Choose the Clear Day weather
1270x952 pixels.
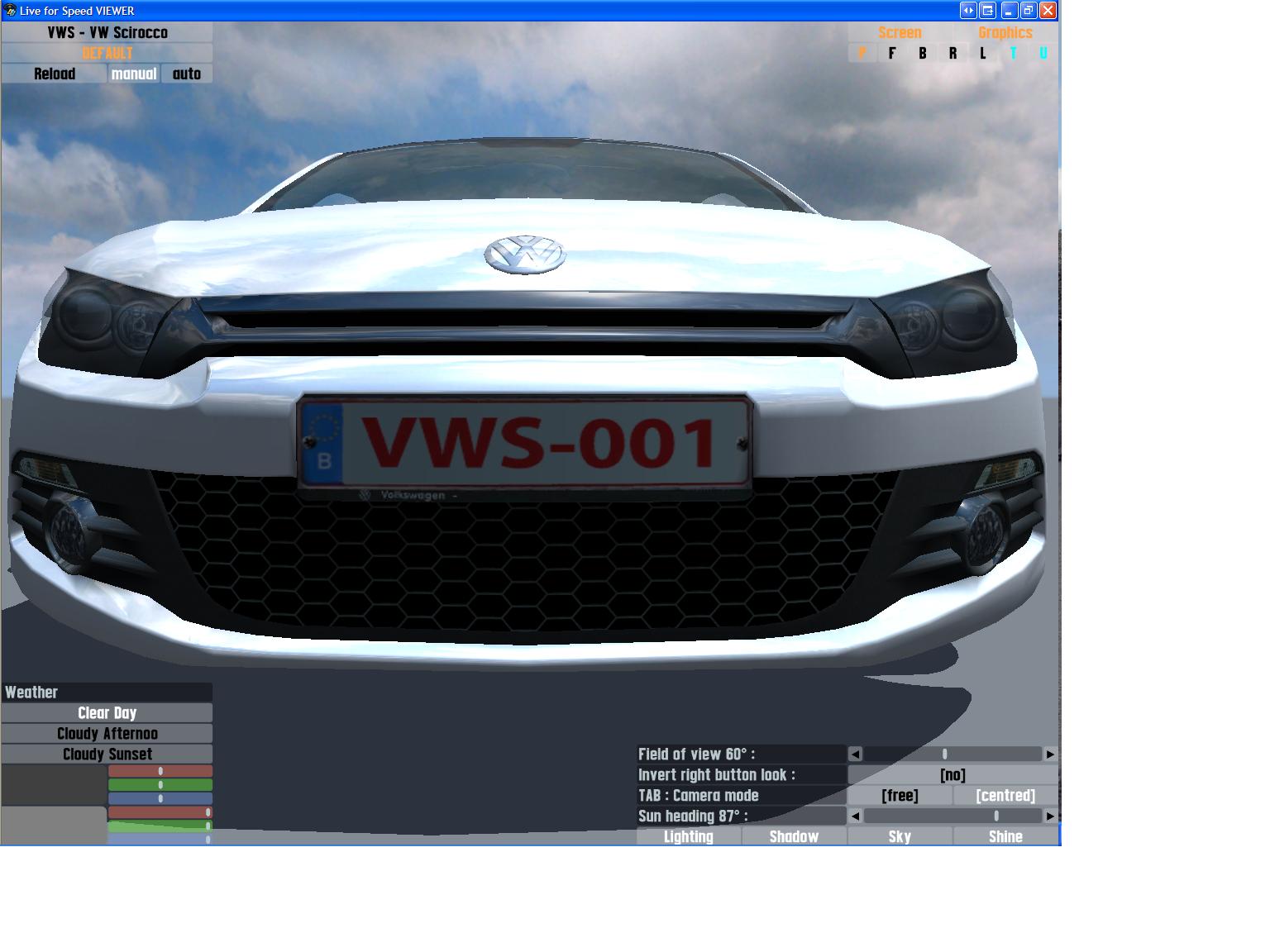107,712
